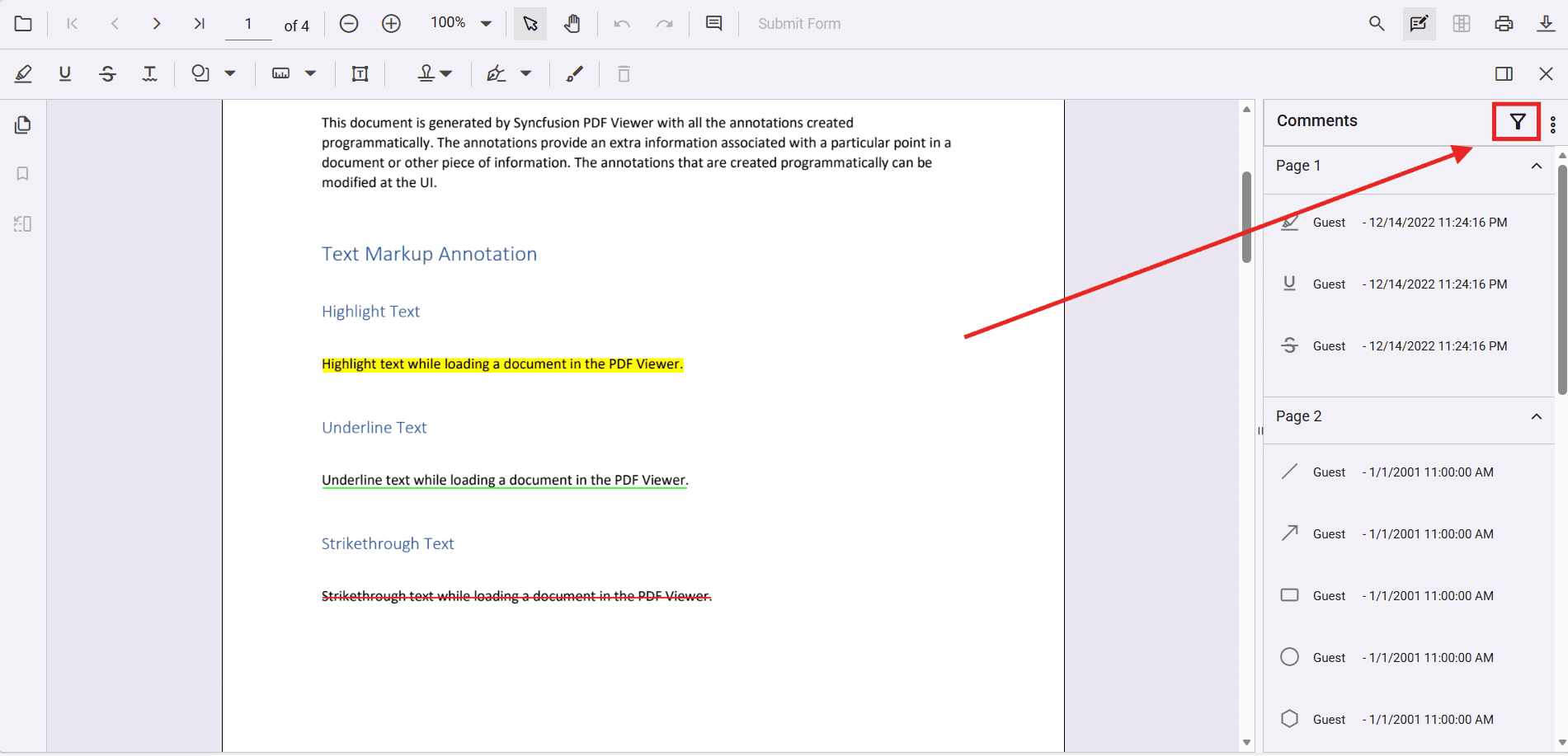Open the 100% zoom level dropdown
This screenshot has height=756, width=1568.
point(486,24)
